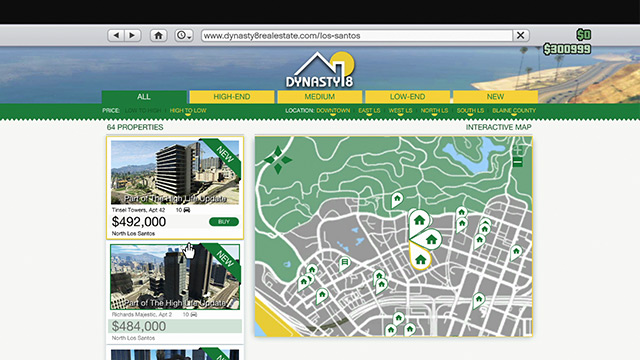
Task: Buy Tinsel Towers Apt 42
Action: (224, 222)
